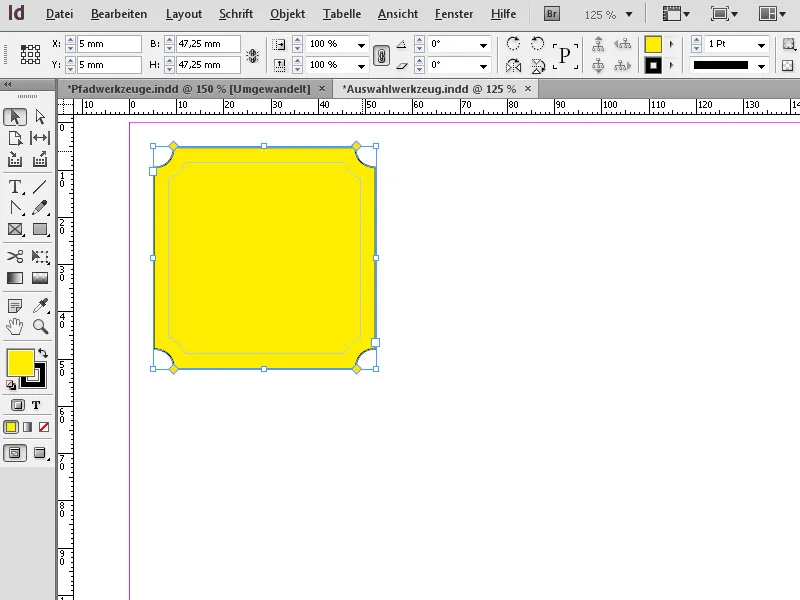Select the Pencil tool
This screenshot has width=800, height=600.
pyautogui.click(x=40, y=208)
